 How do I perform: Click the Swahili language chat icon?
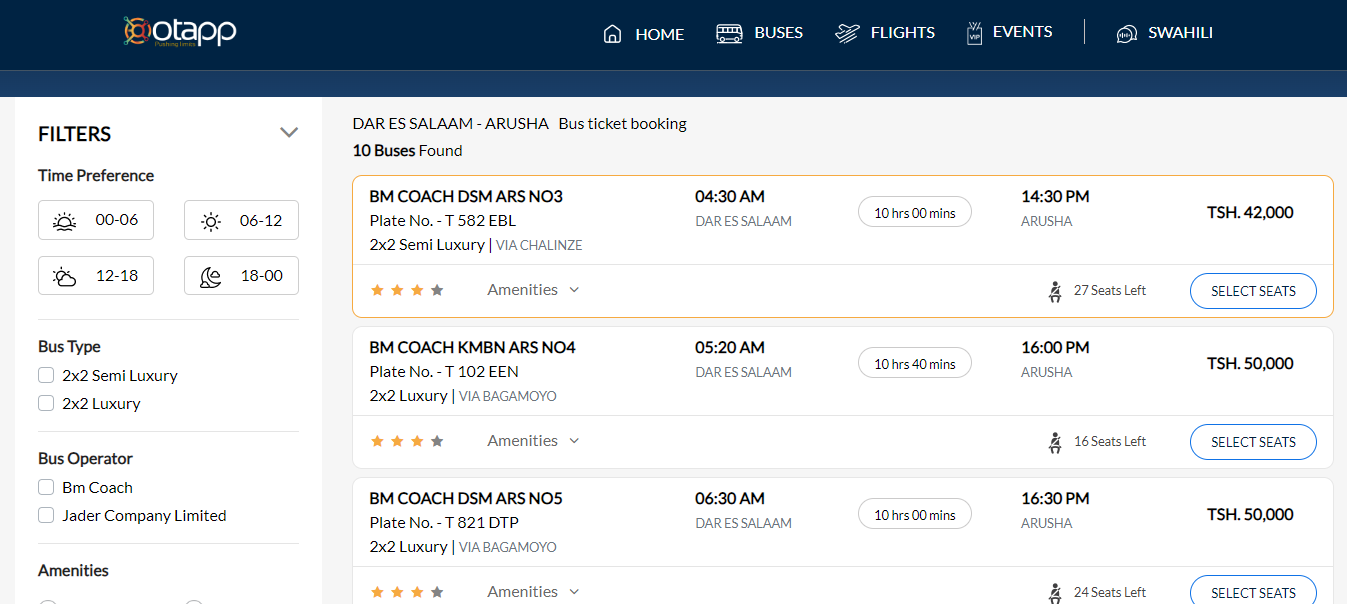click(x=1127, y=34)
